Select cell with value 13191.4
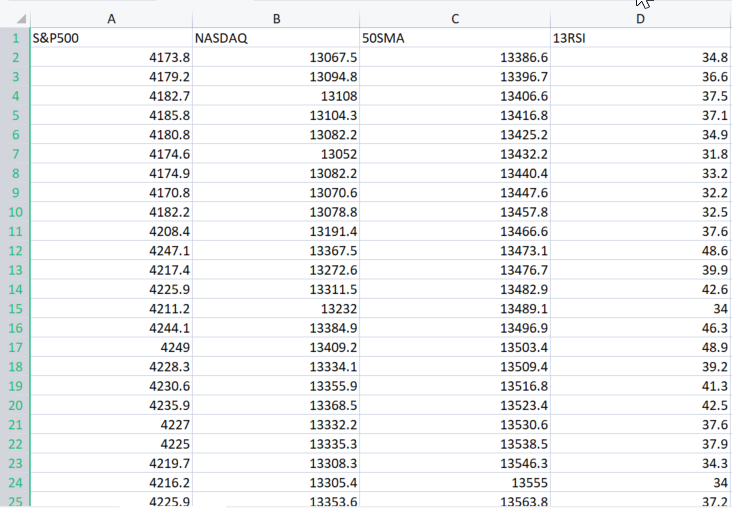 (276, 232)
